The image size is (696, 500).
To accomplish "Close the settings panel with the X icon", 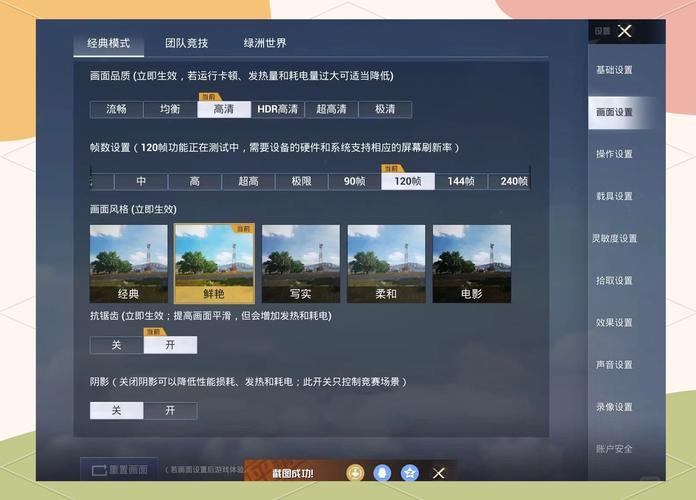I will [x=625, y=31].
